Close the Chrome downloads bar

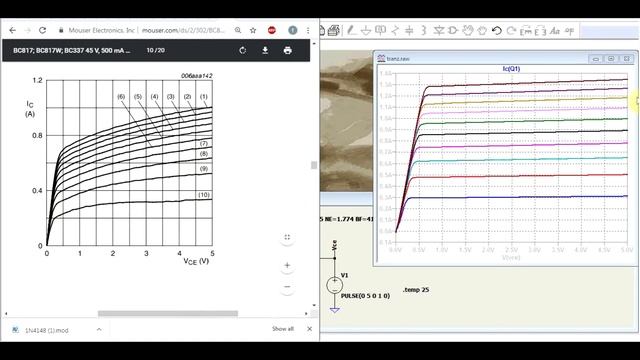coord(309,329)
